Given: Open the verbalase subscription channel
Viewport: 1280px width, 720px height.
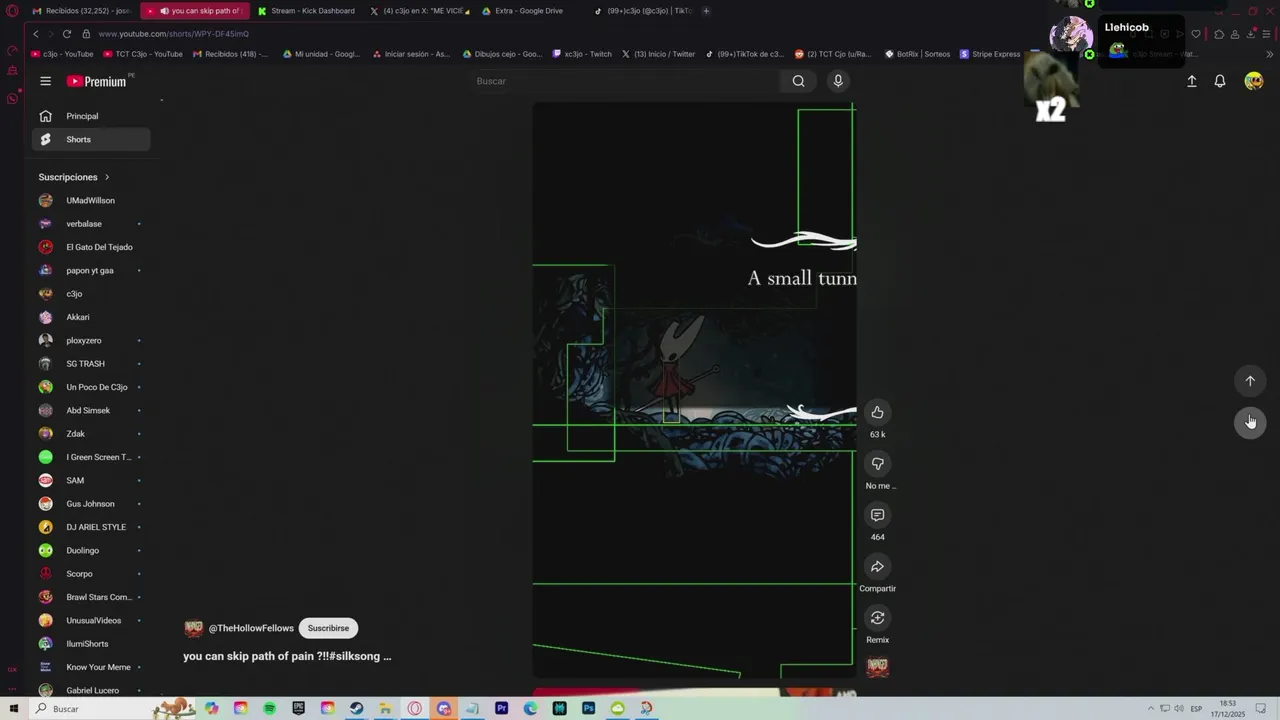Looking at the screenshot, I should coord(91,224).
